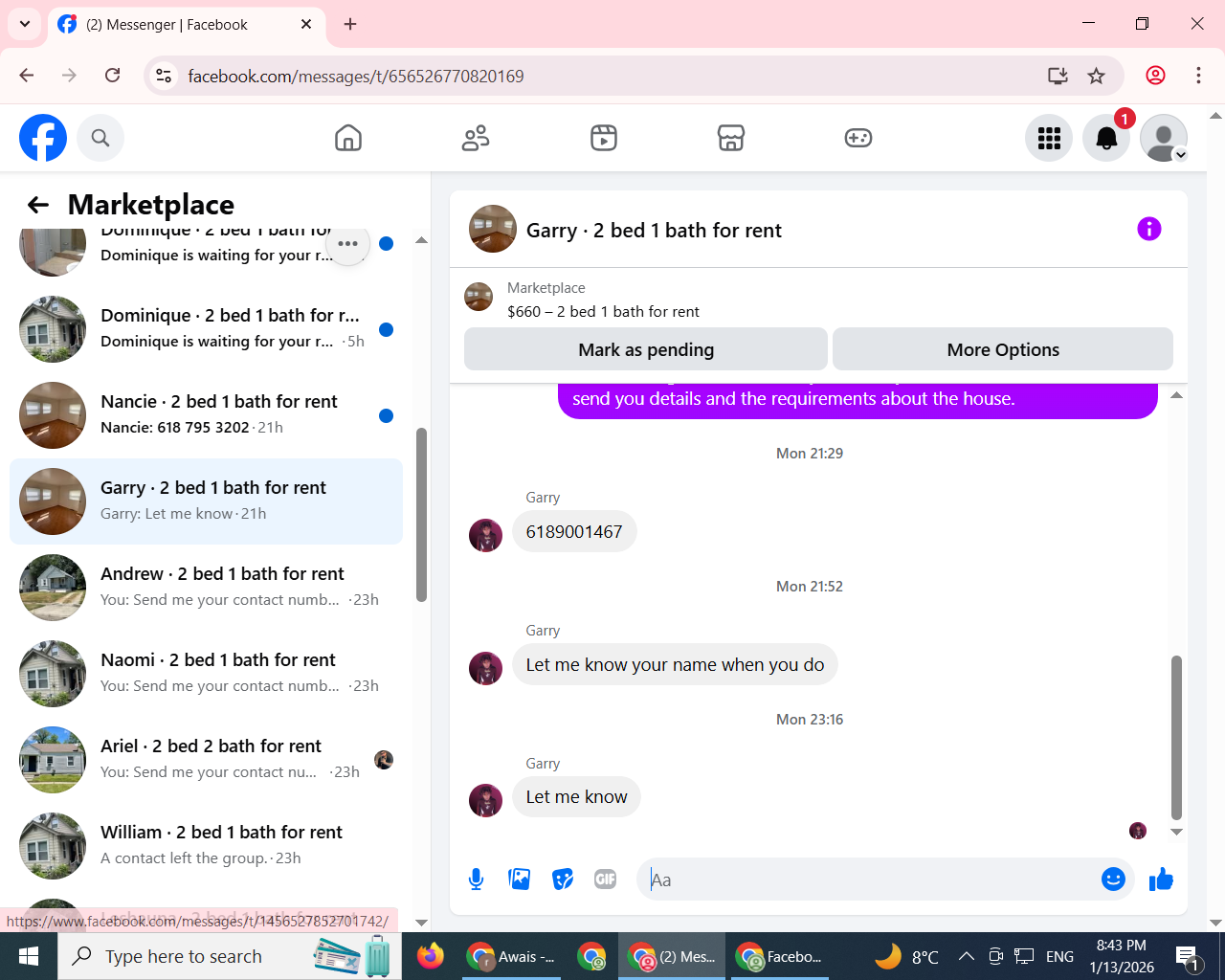Open Windows notification center icon
The height and width of the screenshot is (980, 1225).
coord(1189,956)
